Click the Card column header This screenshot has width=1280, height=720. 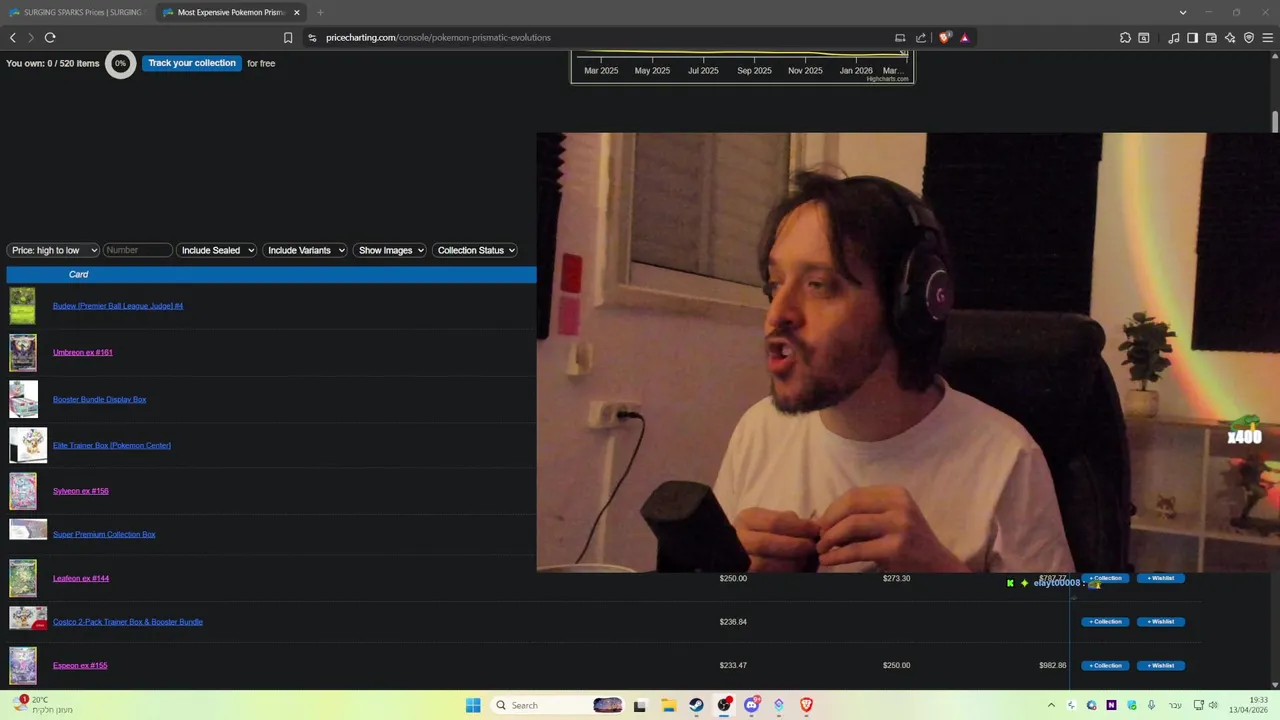78,274
